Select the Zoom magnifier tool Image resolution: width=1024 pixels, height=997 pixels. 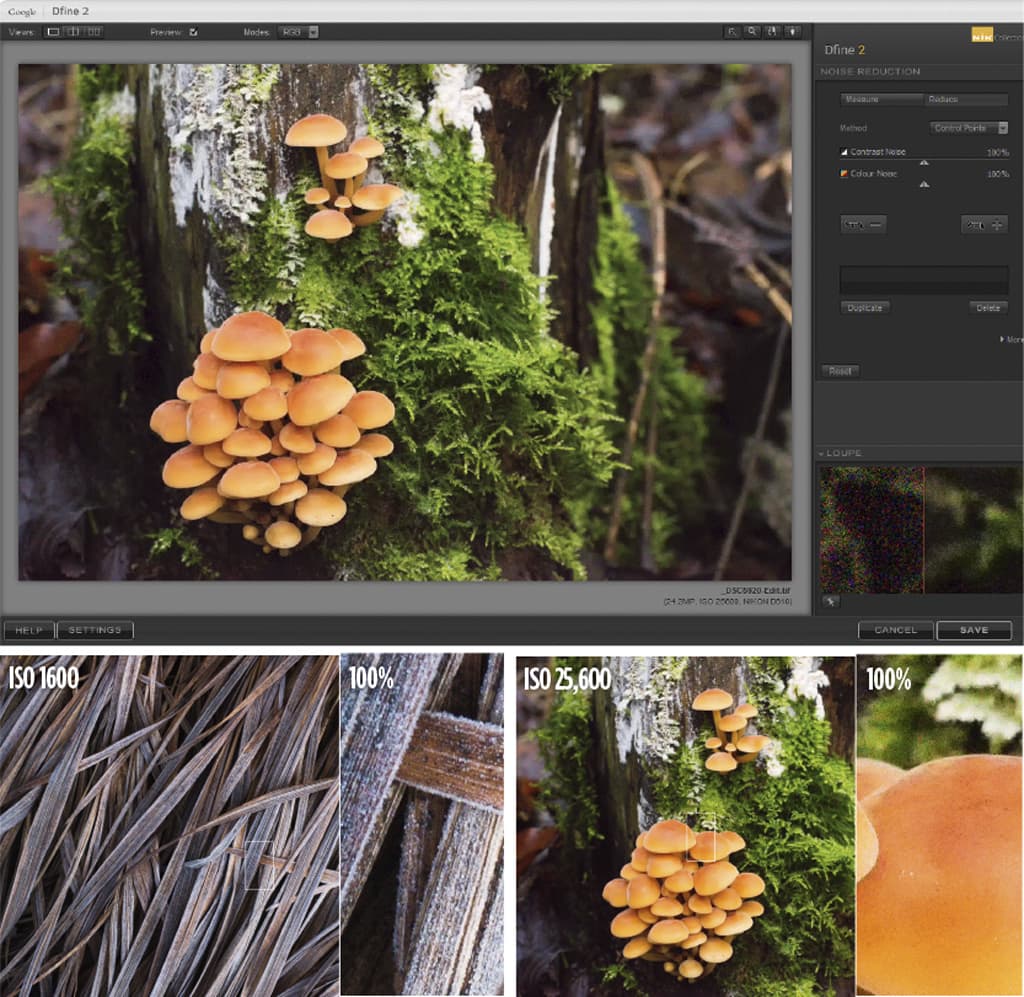click(x=752, y=31)
